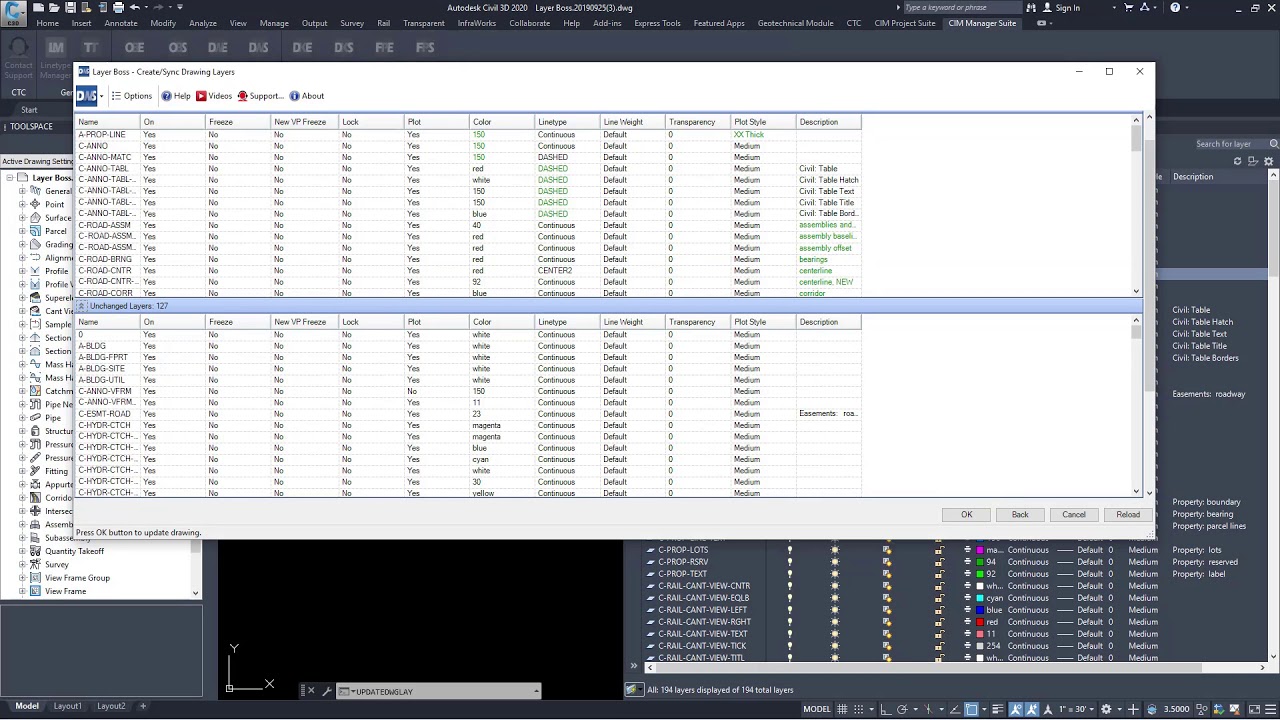The width and height of the screenshot is (1280, 720).
Task: Open the InfraWorks ribbon tab
Action: tap(476, 23)
